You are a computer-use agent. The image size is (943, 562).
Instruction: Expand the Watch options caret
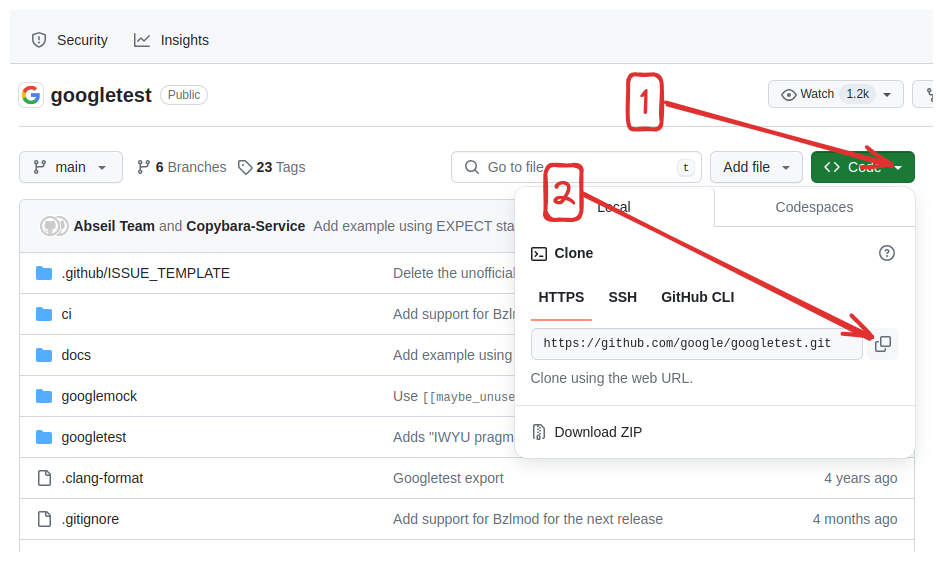[x=887, y=95]
